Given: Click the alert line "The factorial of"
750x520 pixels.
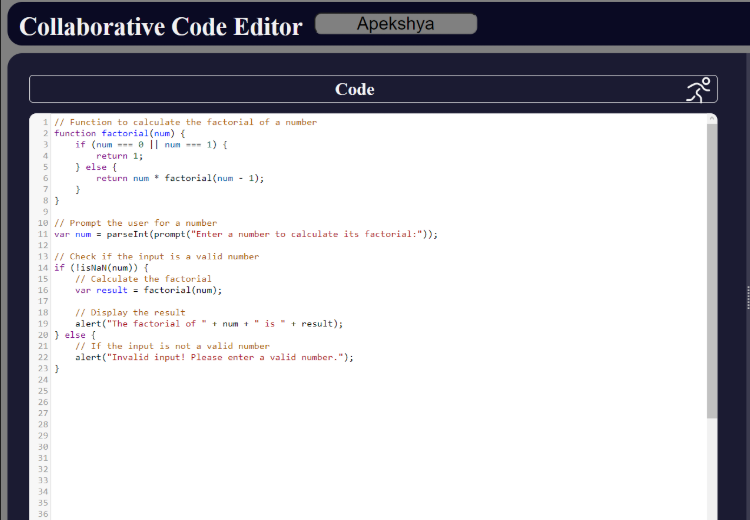Looking at the screenshot, I should pyautogui.click(x=209, y=324).
